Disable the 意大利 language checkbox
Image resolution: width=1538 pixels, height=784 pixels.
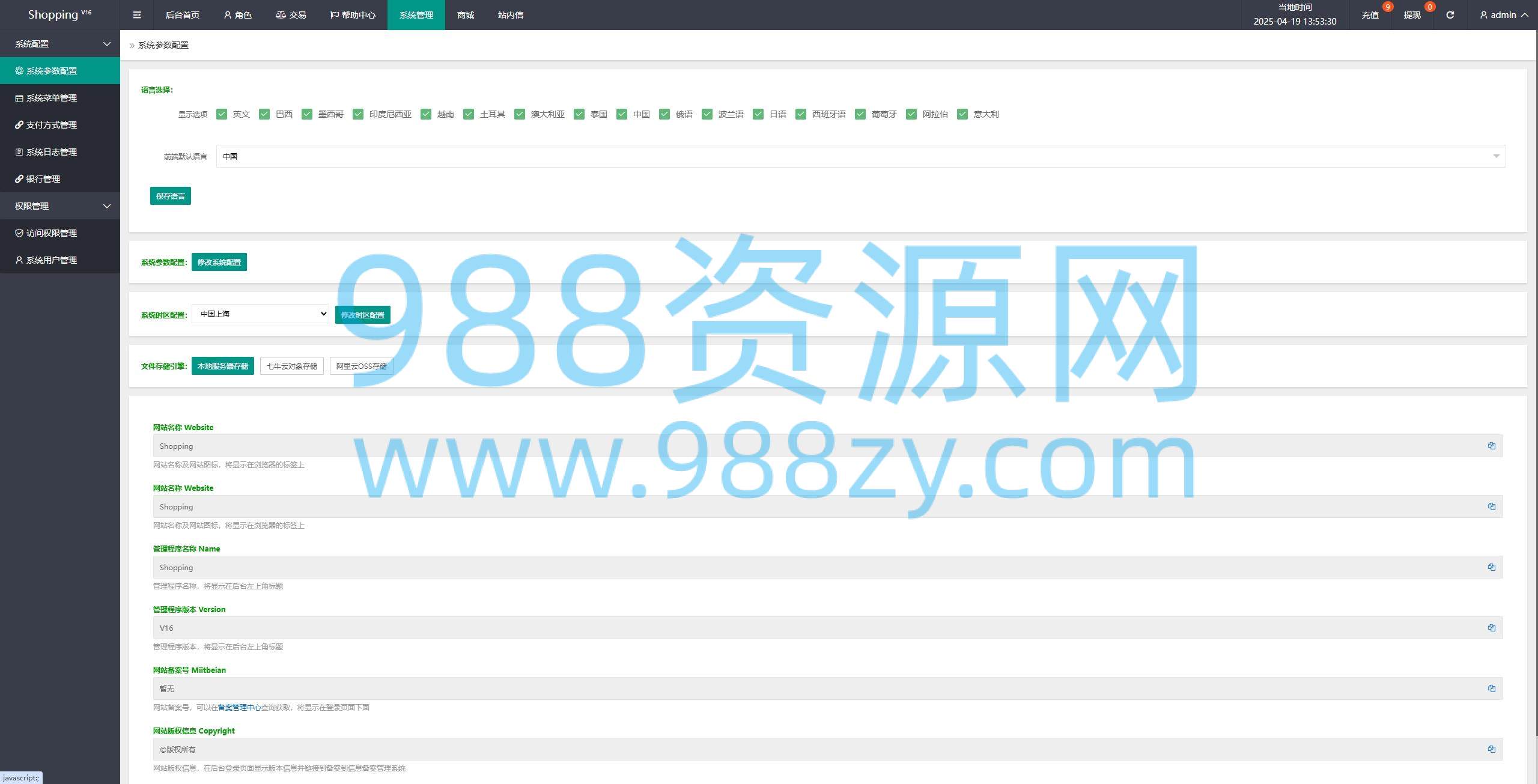962,114
